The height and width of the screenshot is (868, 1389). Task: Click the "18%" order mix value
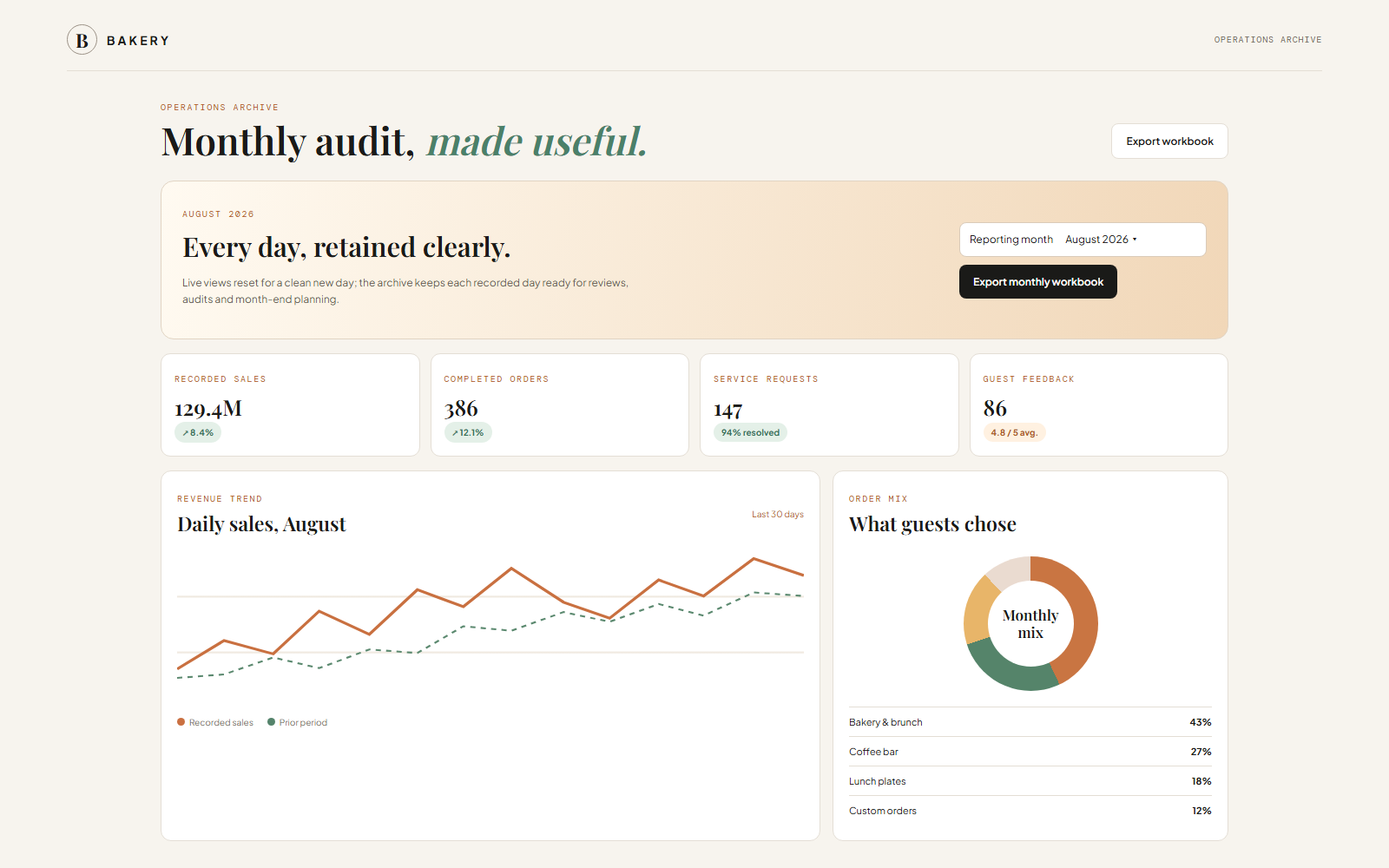point(1201,781)
